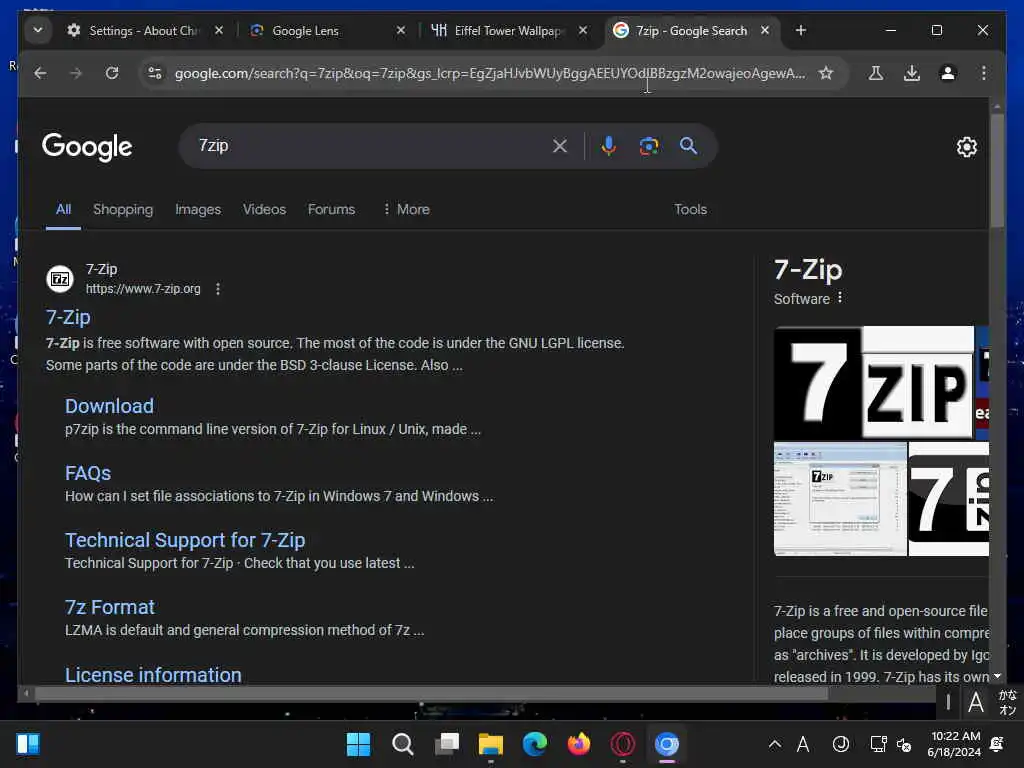Open taskbar Search
Screen dimensions: 1024x768
click(402, 744)
